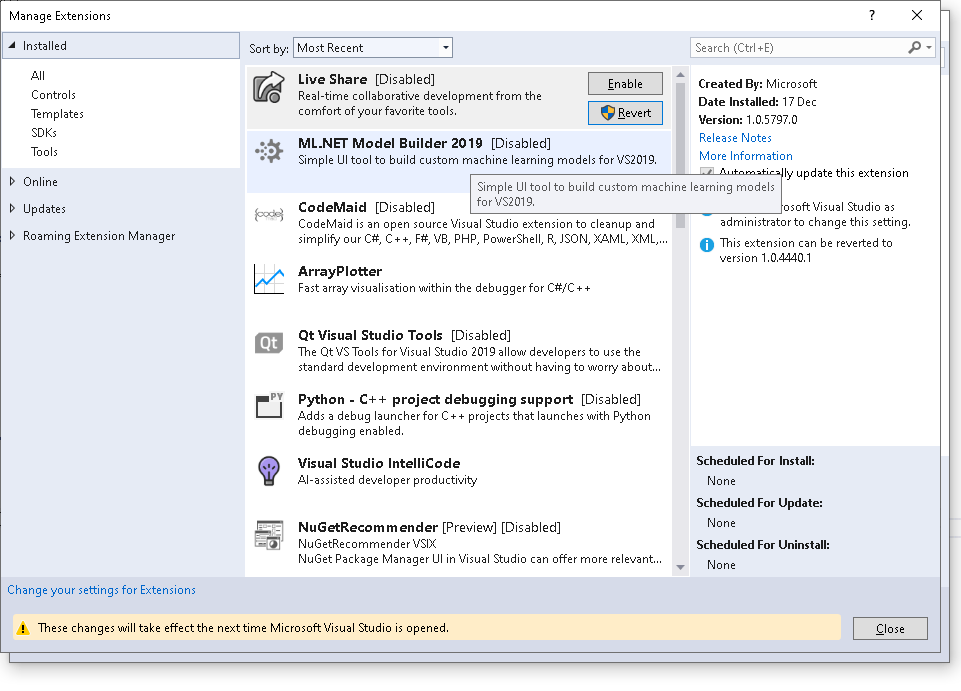Enable the Live Share extension
Viewport: 961px width, 691px height.
(x=625, y=84)
